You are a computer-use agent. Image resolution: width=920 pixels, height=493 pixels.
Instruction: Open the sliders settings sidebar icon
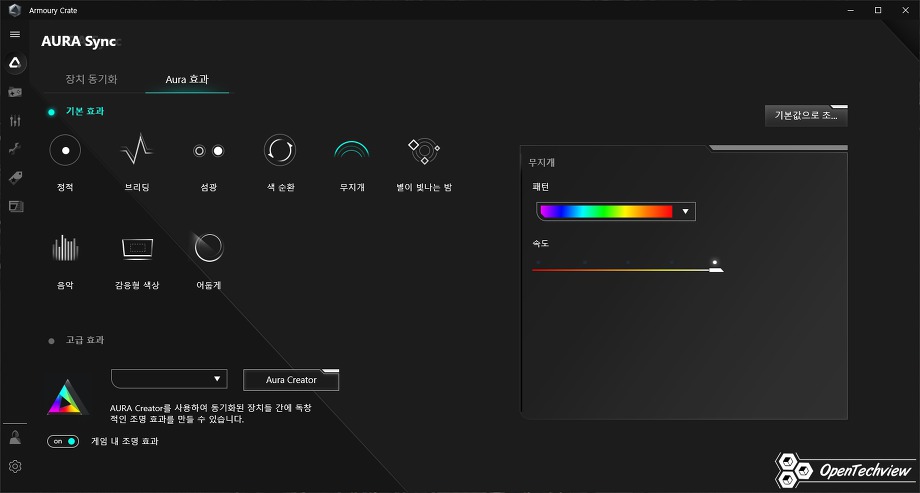click(15, 121)
